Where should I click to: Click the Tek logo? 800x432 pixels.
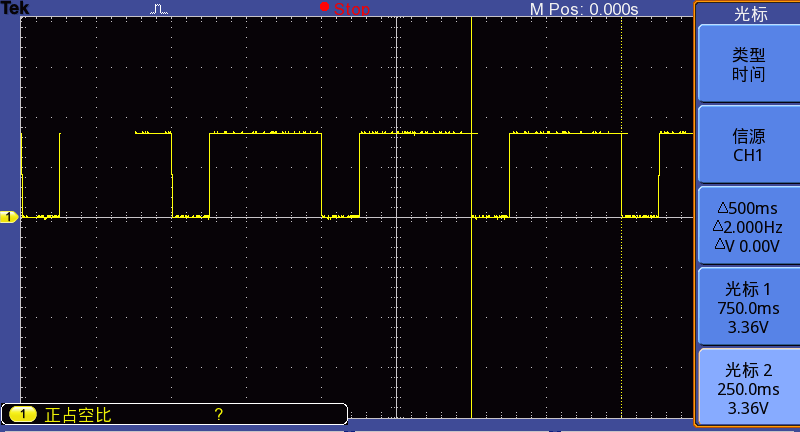point(15,8)
